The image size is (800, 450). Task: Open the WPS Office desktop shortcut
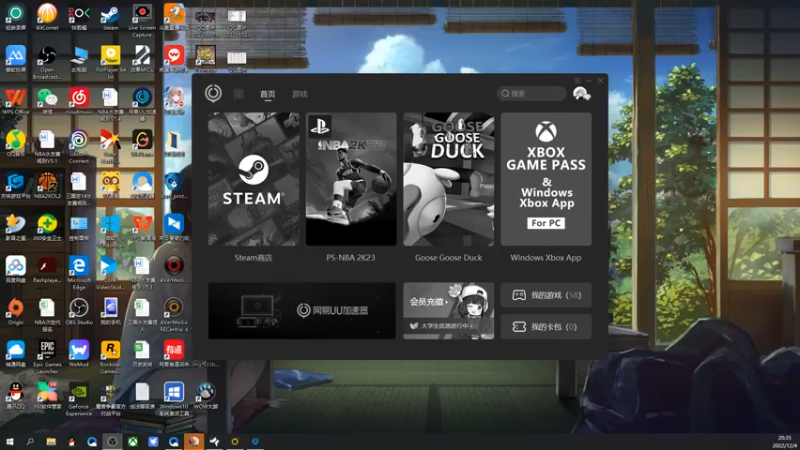click(15, 101)
